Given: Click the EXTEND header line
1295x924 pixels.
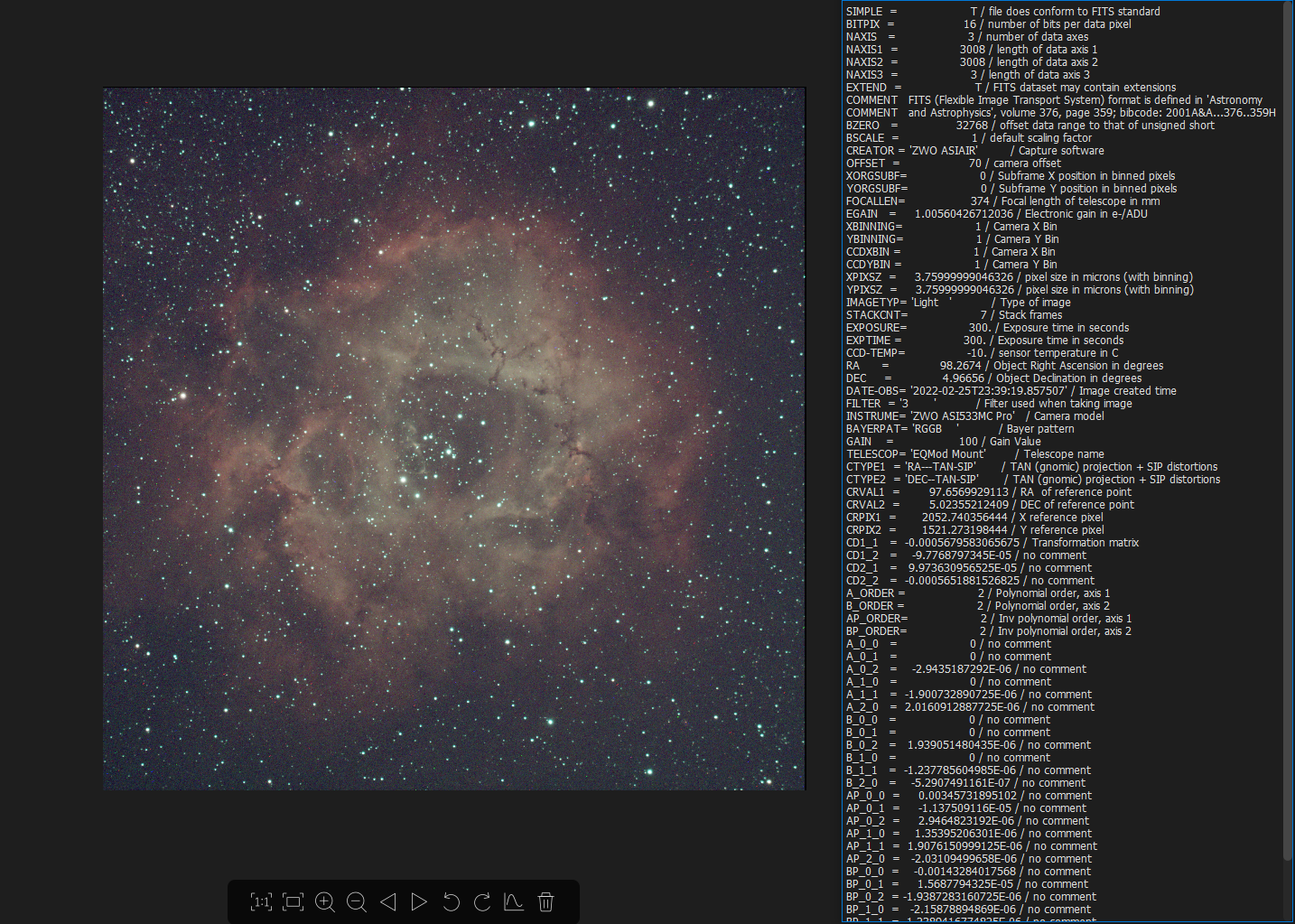Looking at the screenshot, I should [x=1011, y=88].
